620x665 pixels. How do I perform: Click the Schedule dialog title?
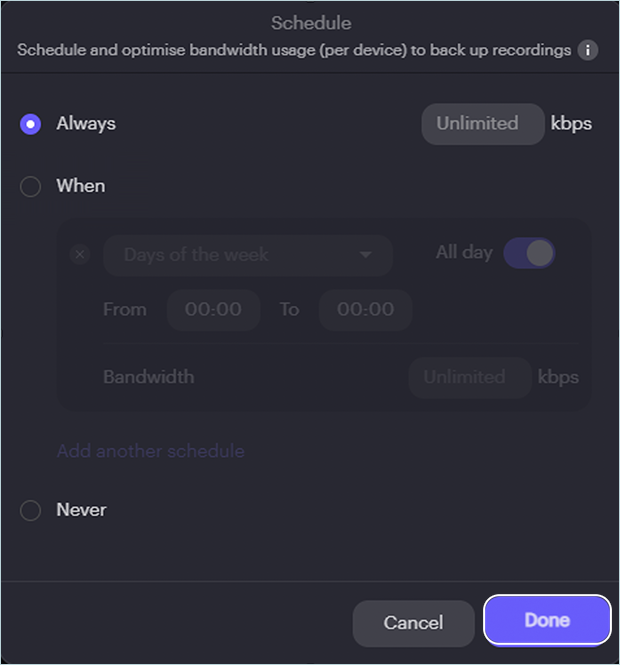[x=311, y=23]
